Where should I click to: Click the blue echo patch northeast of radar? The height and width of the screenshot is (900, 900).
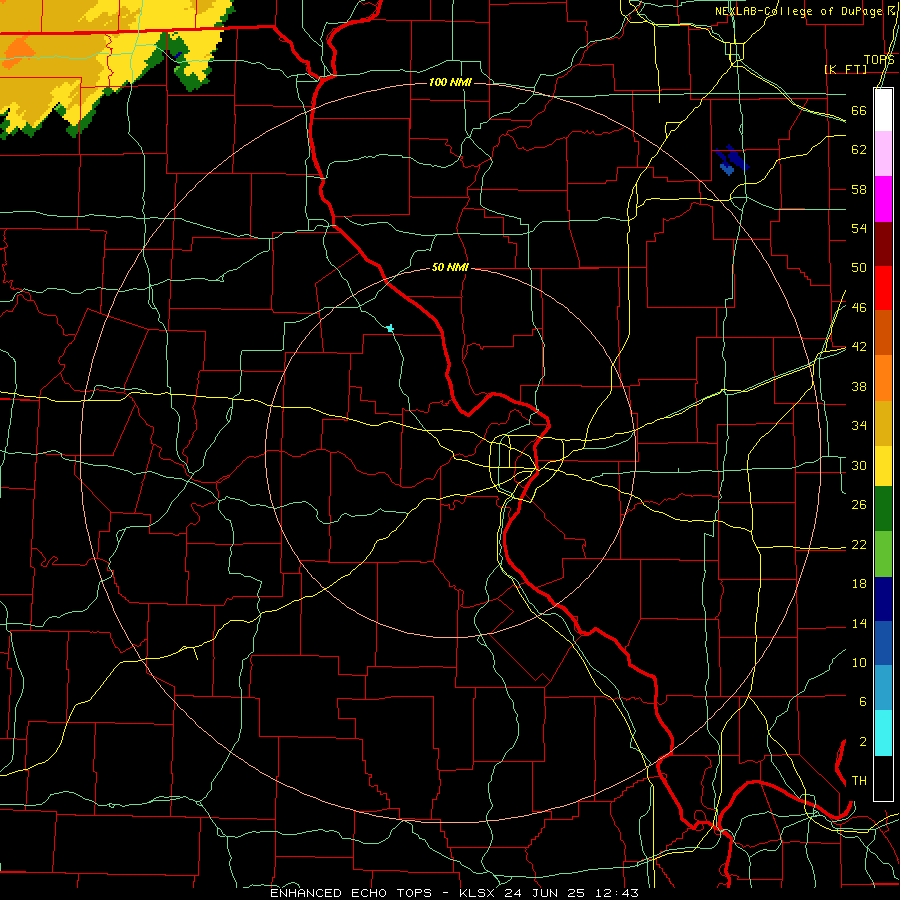click(x=731, y=160)
